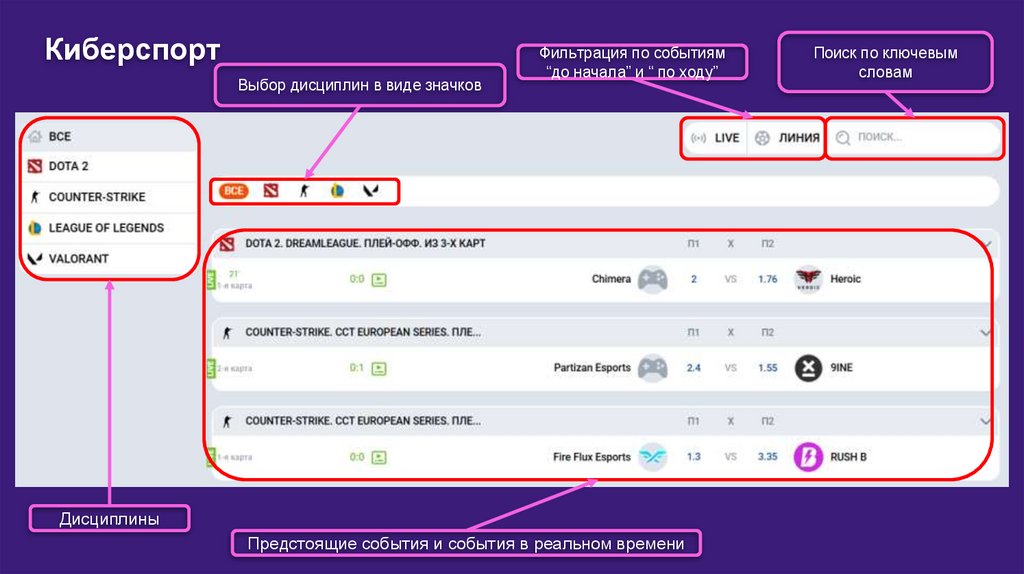Click Counter-Strike icon in Fire Flux match header
The height and width of the screenshot is (574, 1024).
tap(227, 422)
